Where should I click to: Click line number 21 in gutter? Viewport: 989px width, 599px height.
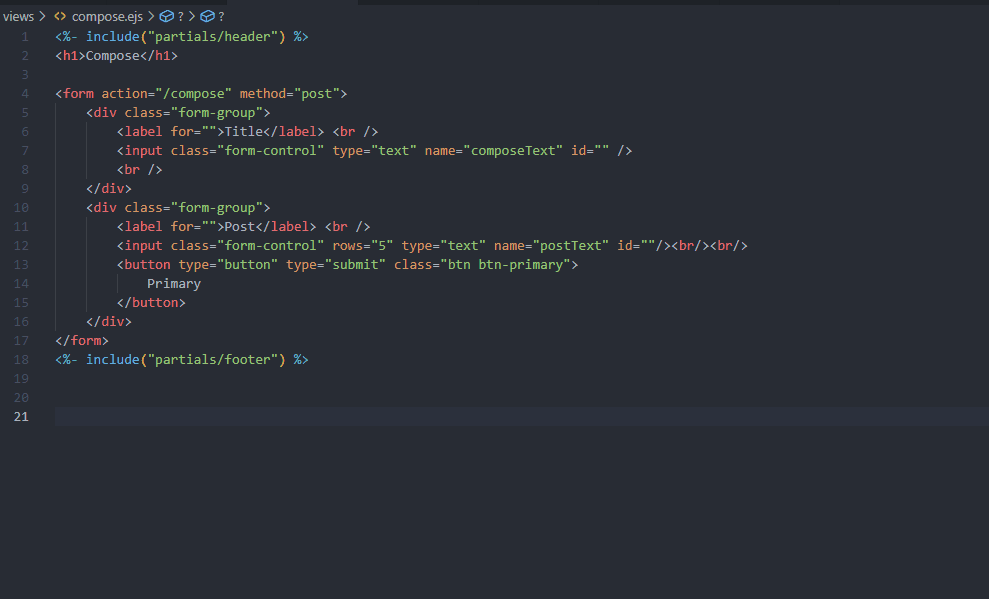point(21,416)
